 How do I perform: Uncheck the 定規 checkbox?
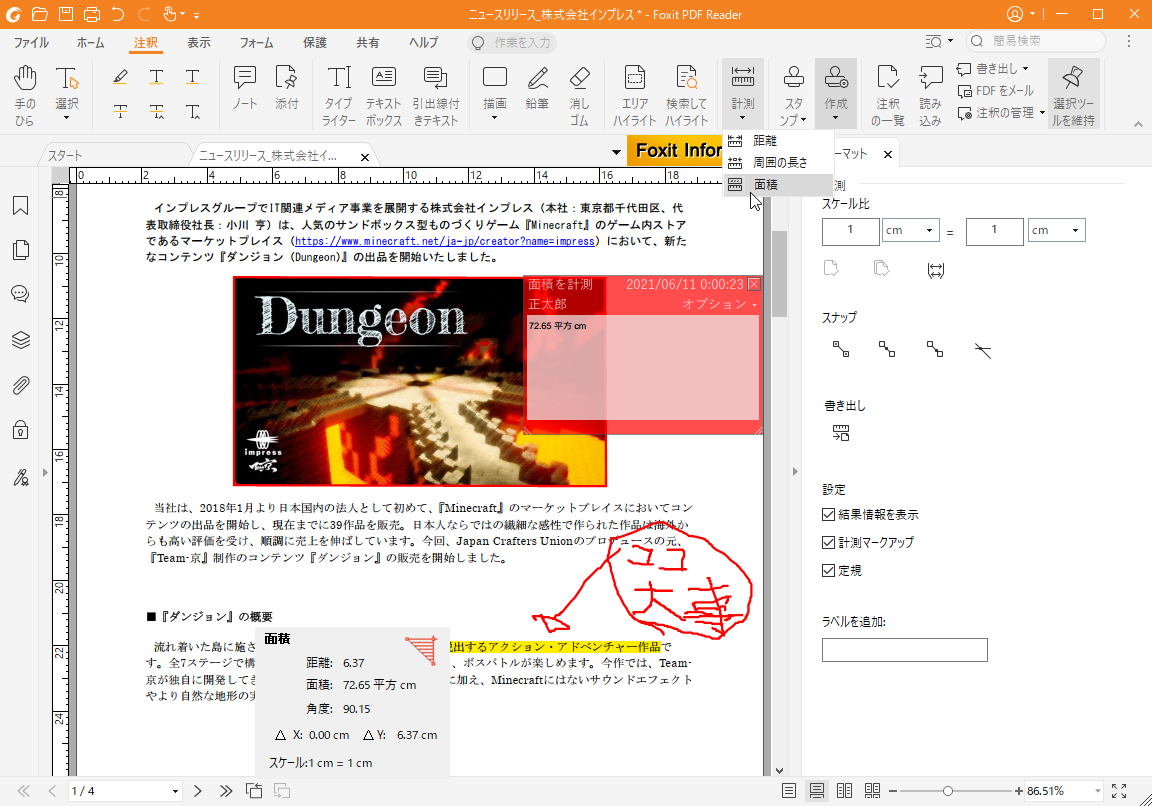(x=829, y=570)
